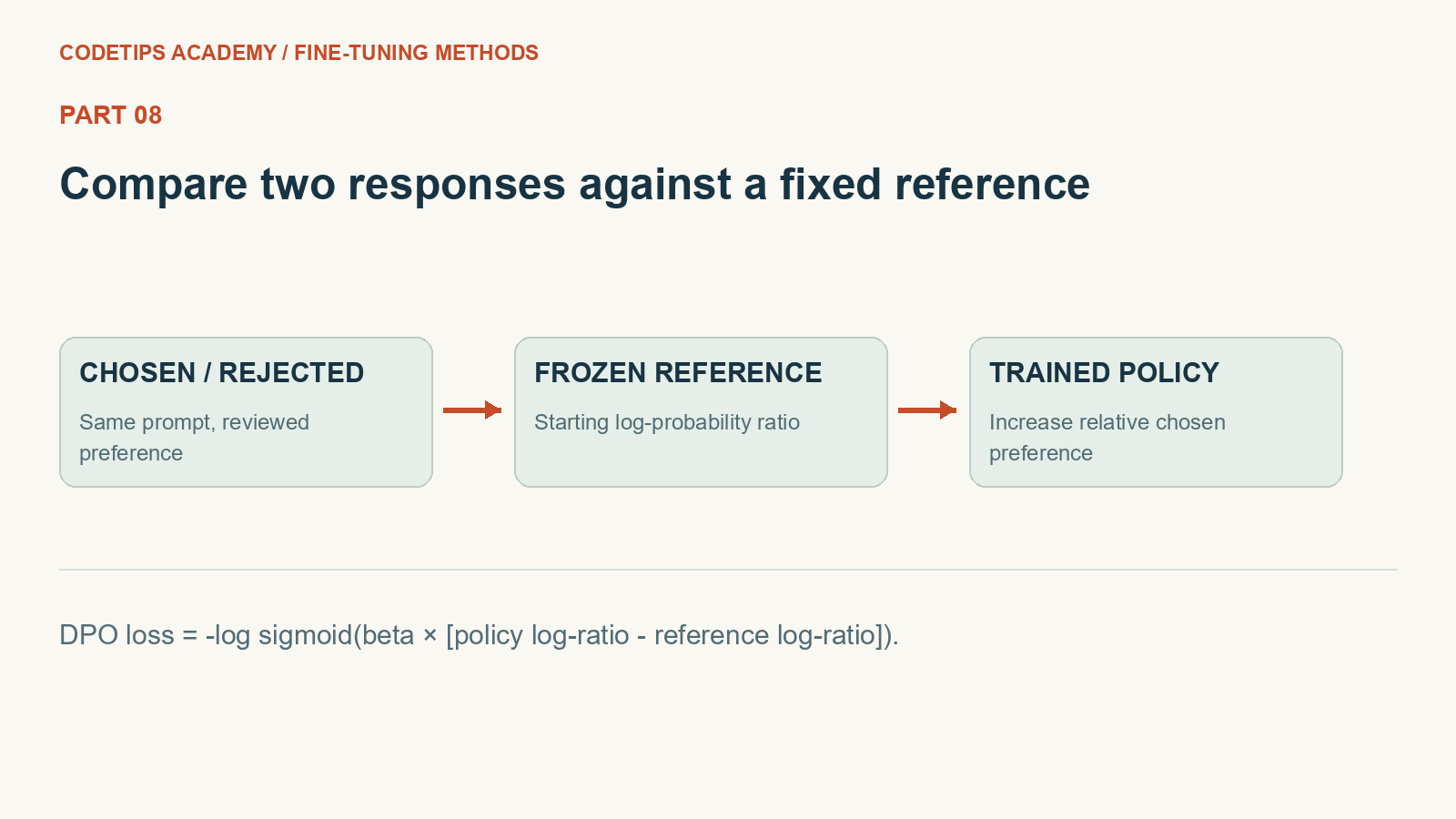
Task: Click the slide title 'Compare two responses against a fixed reference'
Action: [x=574, y=185]
